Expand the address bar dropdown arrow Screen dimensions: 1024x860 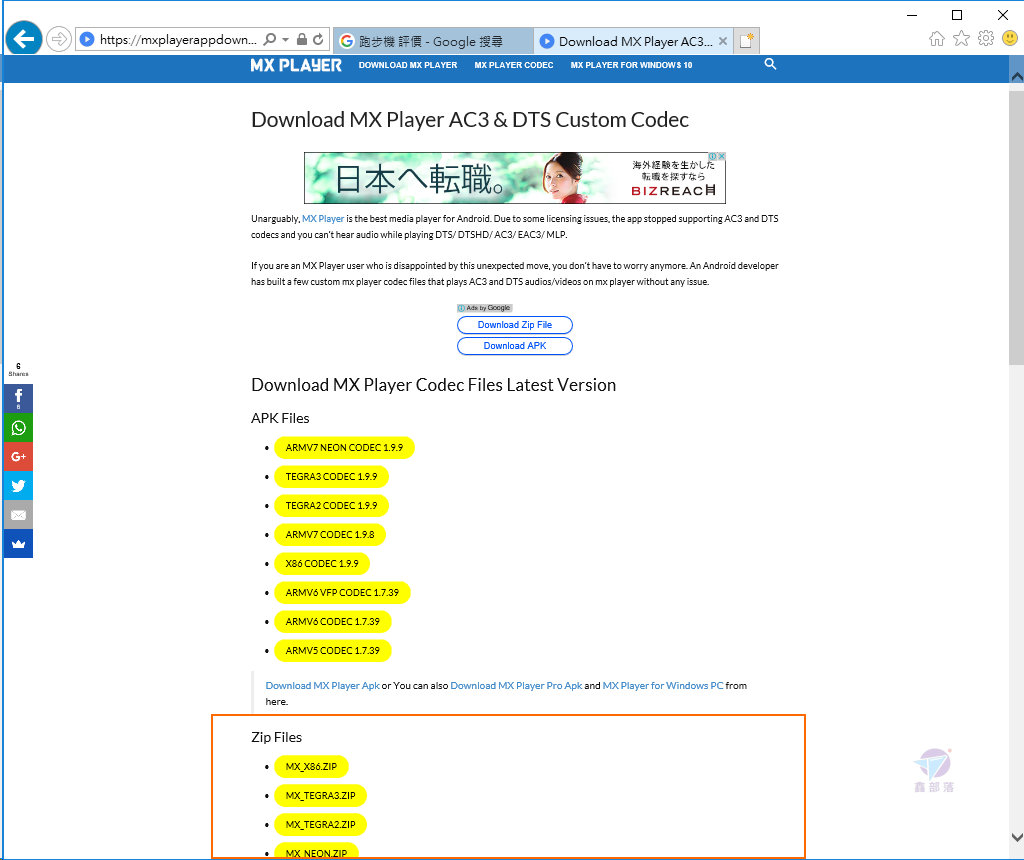pyautogui.click(x=285, y=40)
